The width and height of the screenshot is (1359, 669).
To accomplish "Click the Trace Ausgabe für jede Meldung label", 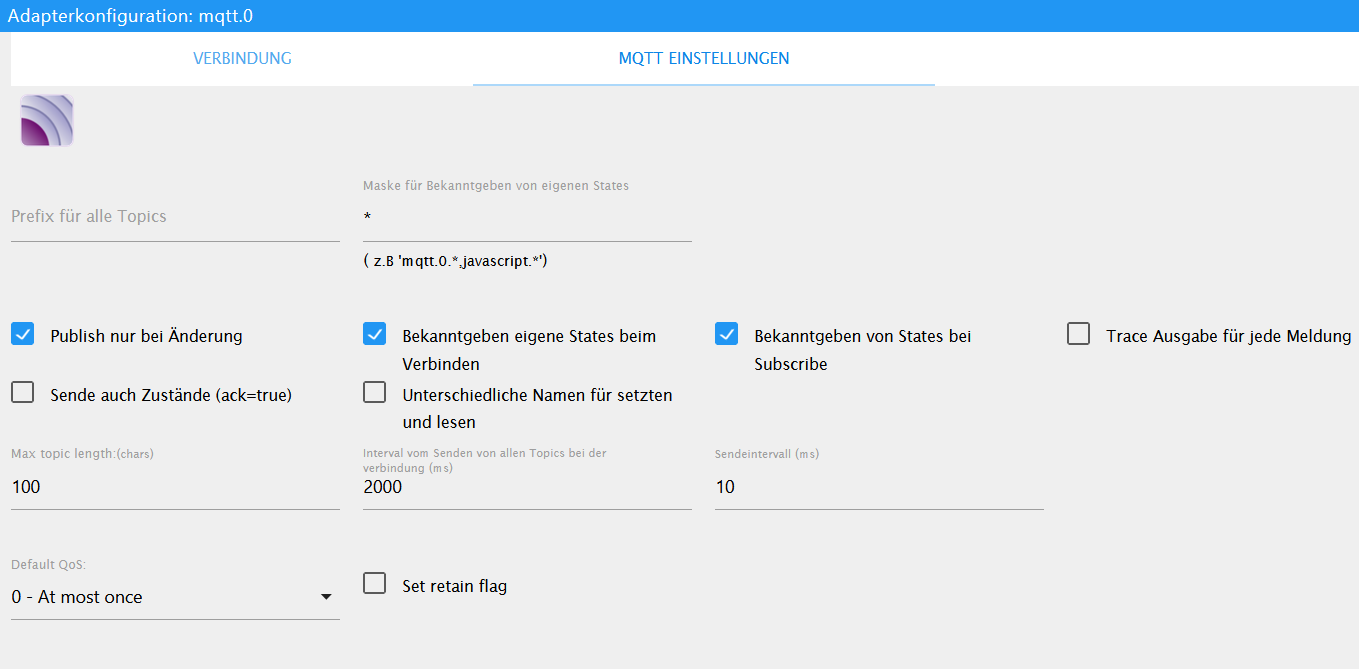I will [x=1228, y=336].
